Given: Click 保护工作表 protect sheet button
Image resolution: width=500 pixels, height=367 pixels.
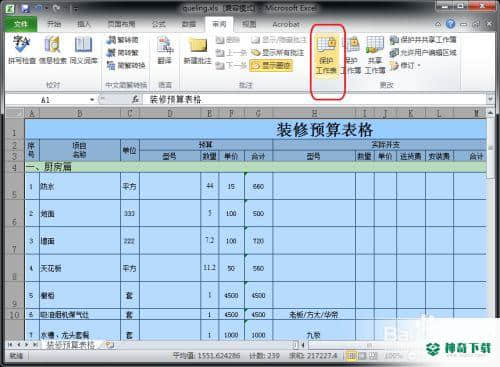Looking at the screenshot, I should 326,56.
